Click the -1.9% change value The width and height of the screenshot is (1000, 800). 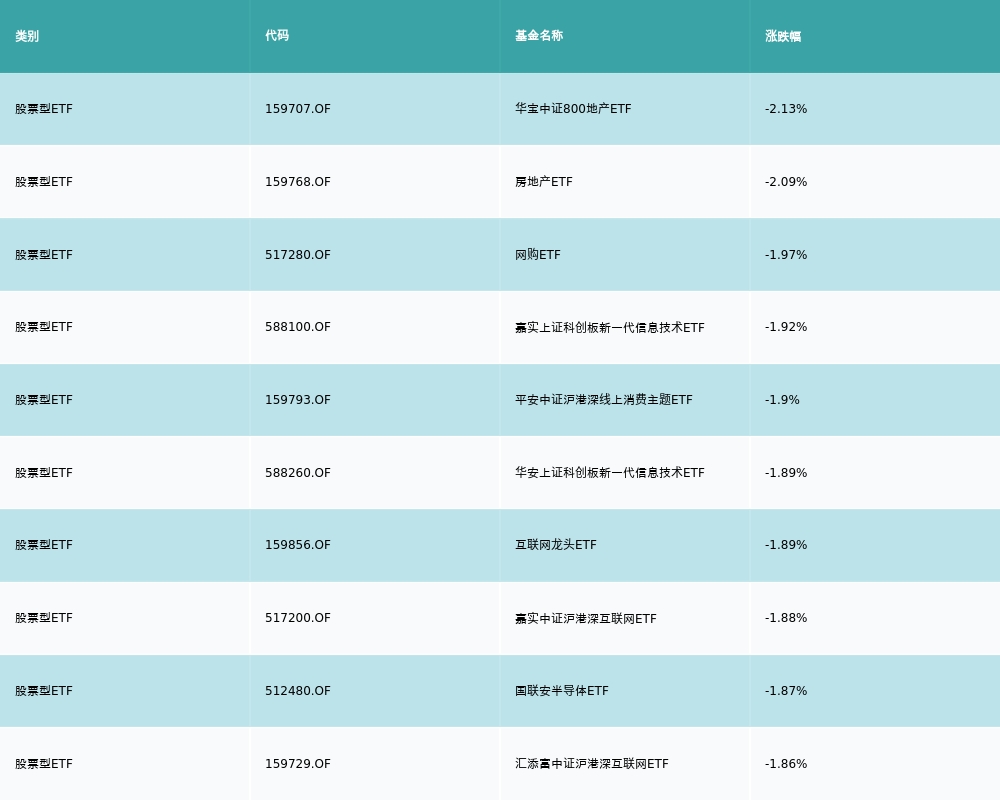783,400
